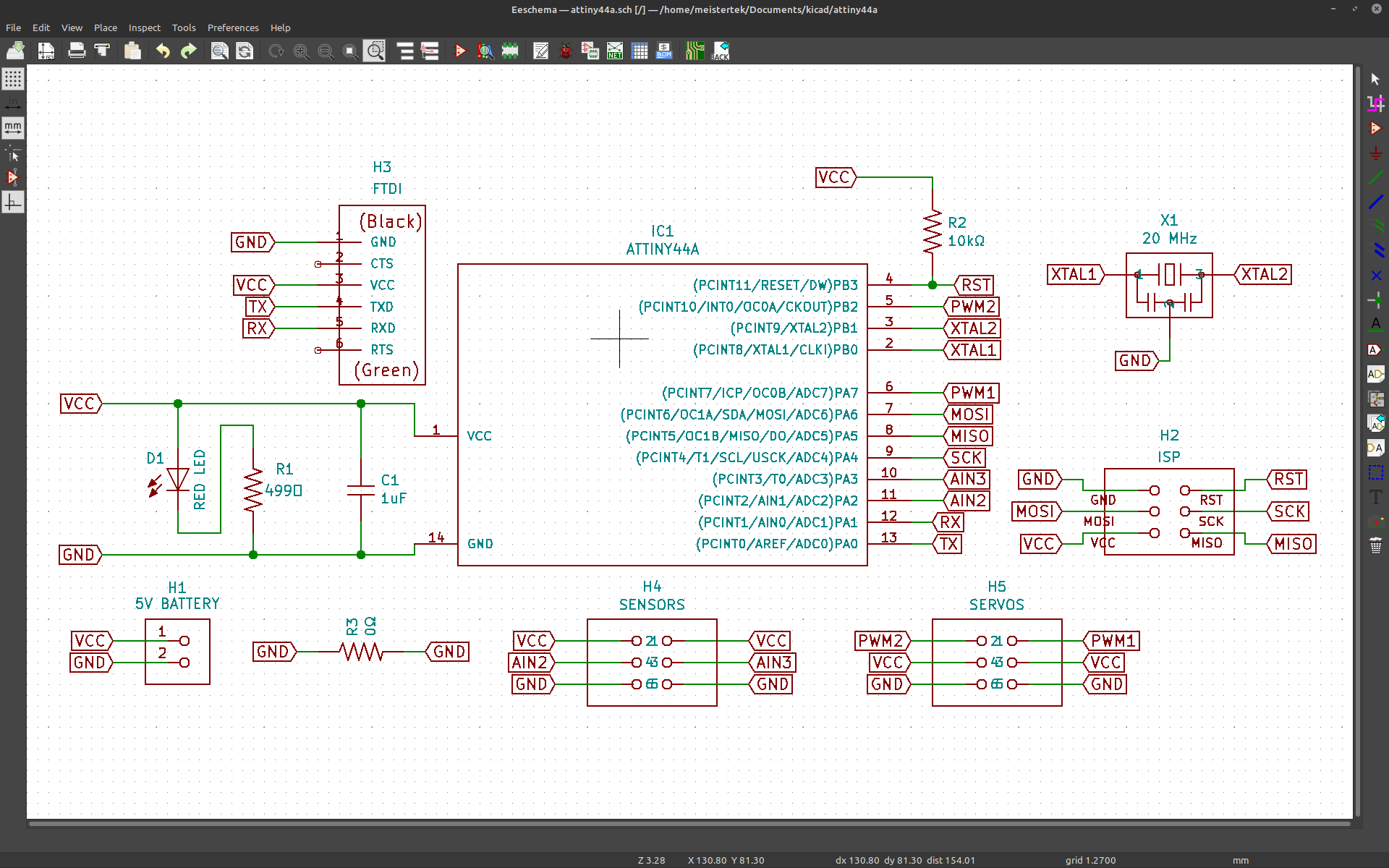Image resolution: width=1389 pixels, height=868 pixels.
Task: Zoom to fit schematic page
Action: (350, 51)
